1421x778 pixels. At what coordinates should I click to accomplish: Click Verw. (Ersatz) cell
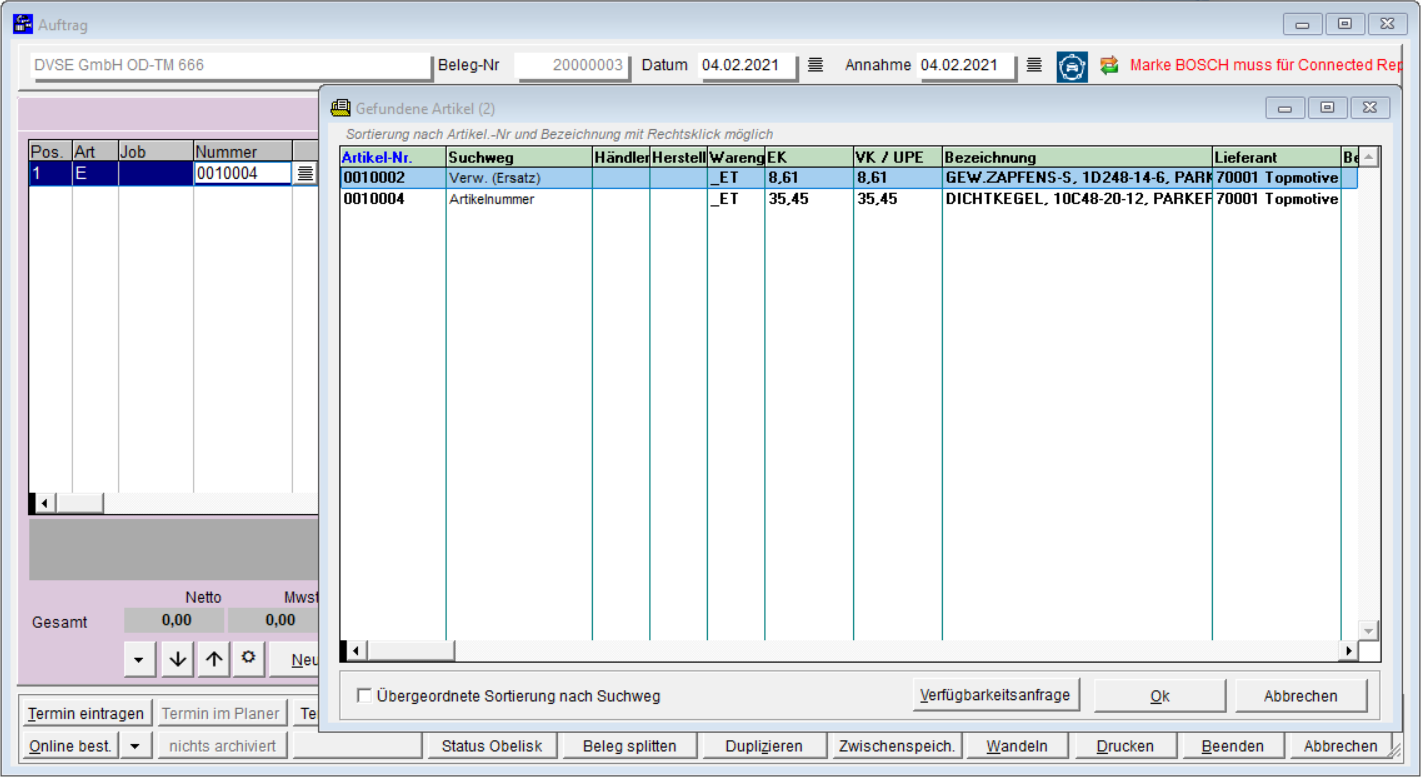click(519, 178)
